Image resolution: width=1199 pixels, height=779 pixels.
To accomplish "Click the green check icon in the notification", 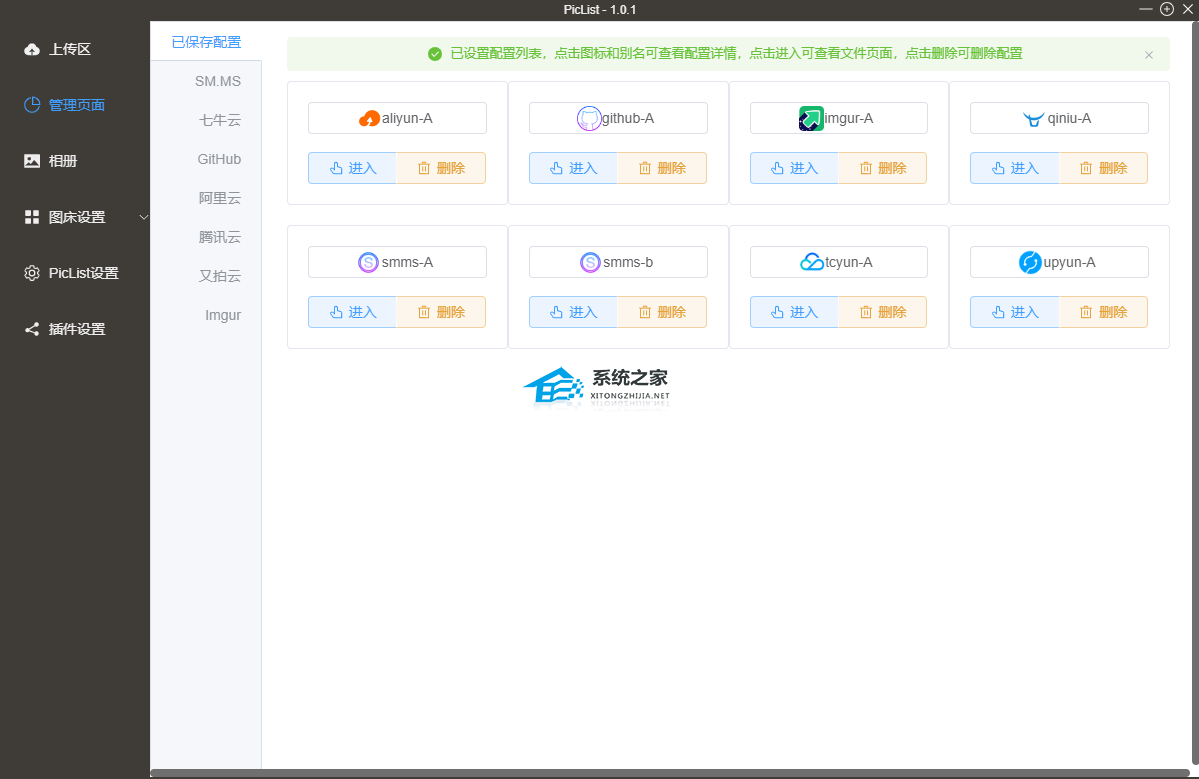I will tap(434, 54).
